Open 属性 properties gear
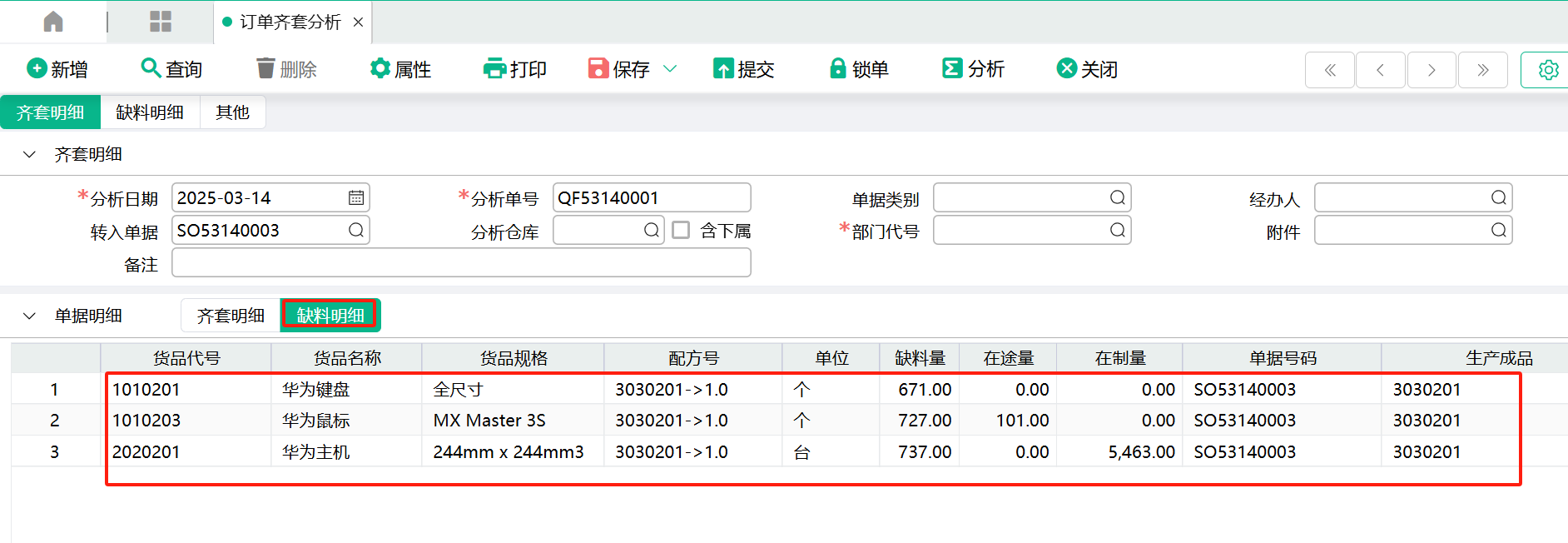This screenshot has width=1568, height=543. click(x=400, y=69)
